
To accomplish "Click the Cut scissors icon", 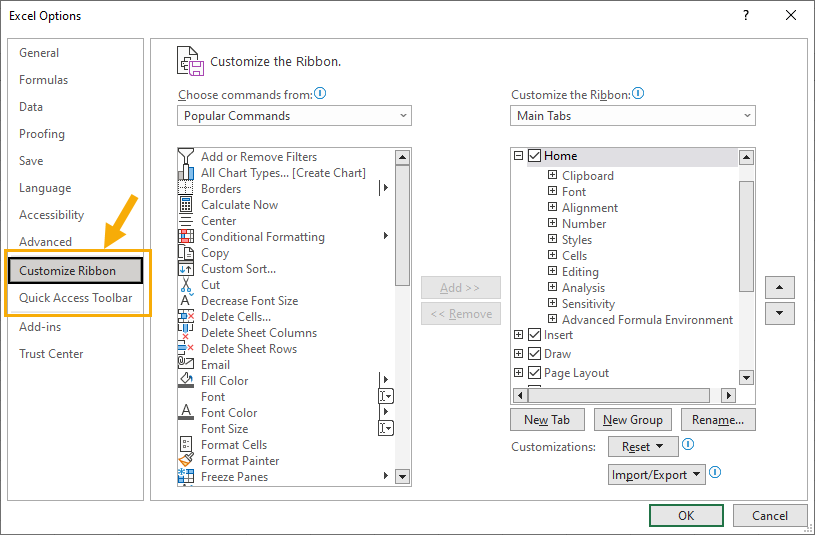I will [x=186, y=285].
